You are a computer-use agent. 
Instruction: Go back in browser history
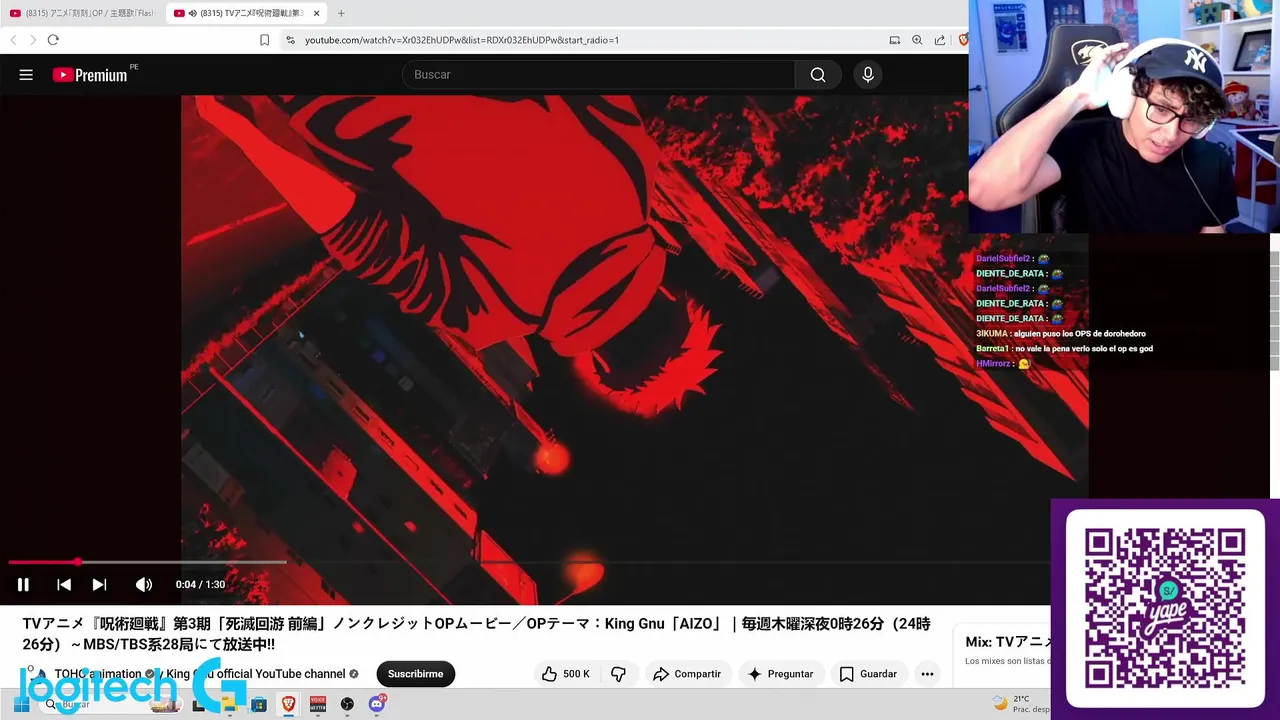13,40
